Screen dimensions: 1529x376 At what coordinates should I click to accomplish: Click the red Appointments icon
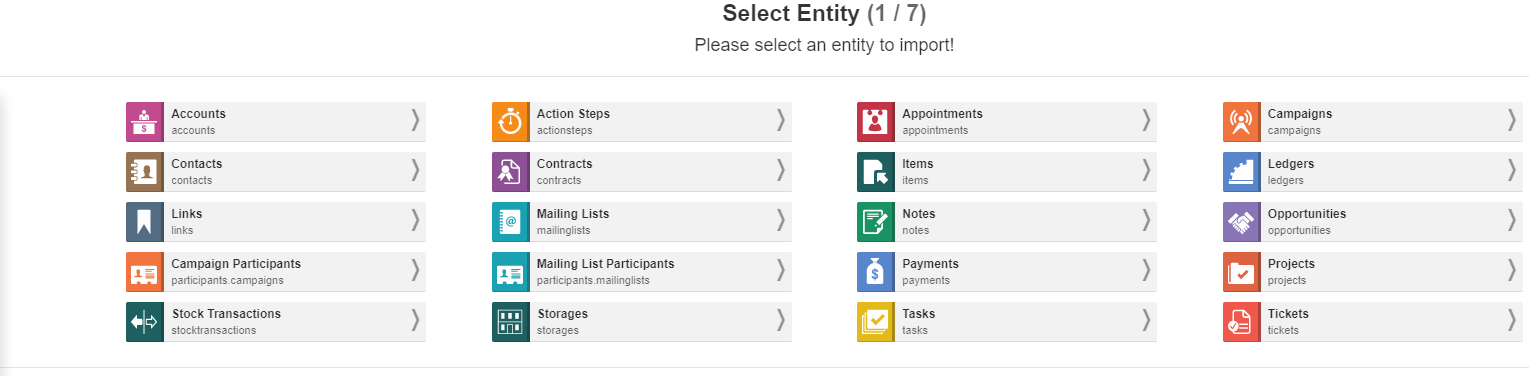coord(875,122)
